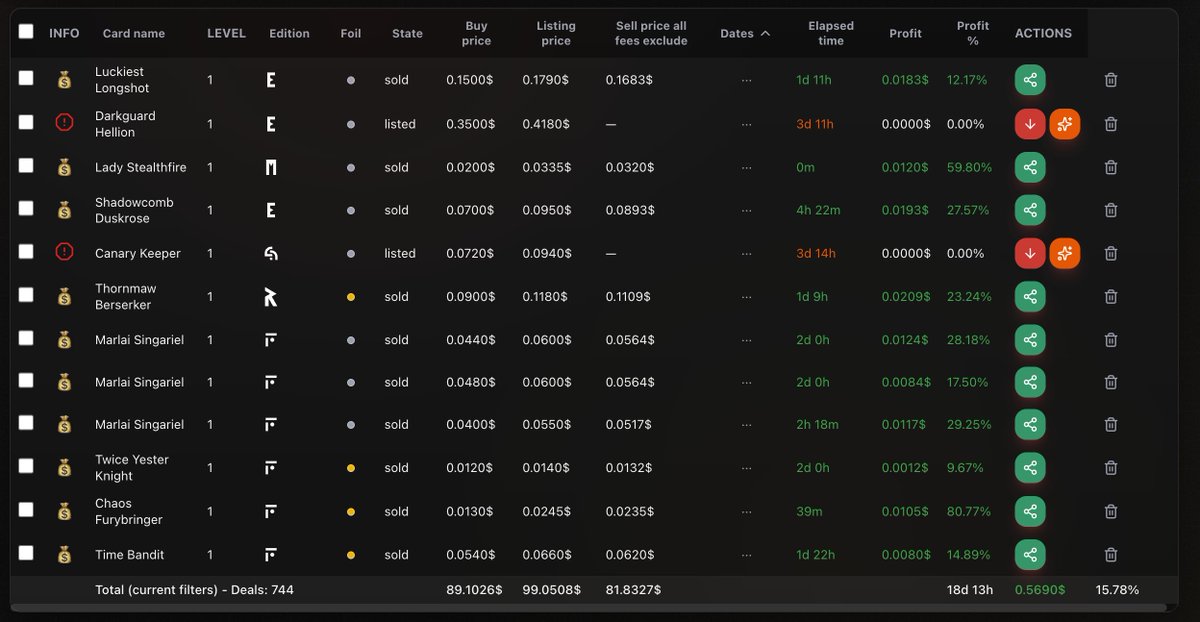Viewport: 1200px width, 622px height.
Task: Sort by the Buy price column header
Action: click(476, 32)
